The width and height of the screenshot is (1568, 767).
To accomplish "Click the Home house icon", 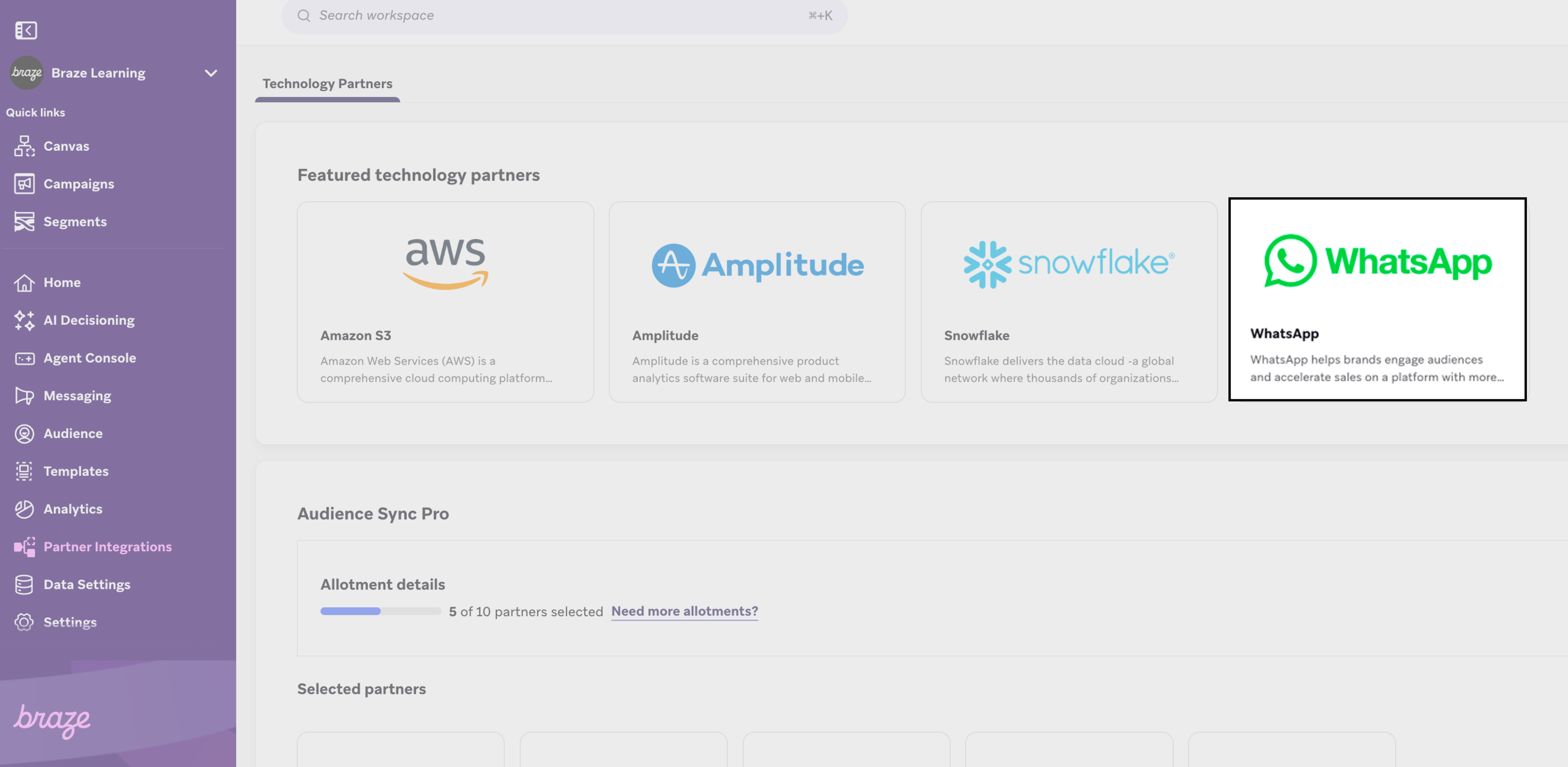I will 24,283.
